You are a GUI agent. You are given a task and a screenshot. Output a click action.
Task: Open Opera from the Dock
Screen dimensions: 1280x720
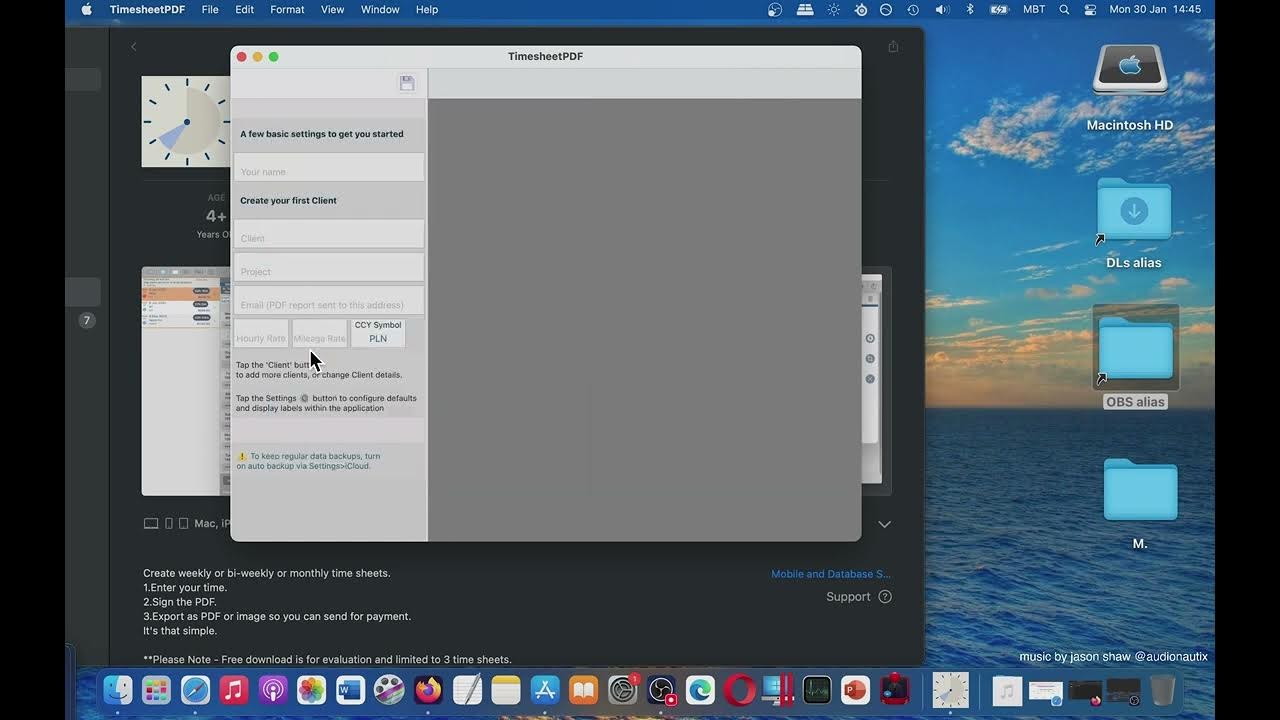coord(740,690)
